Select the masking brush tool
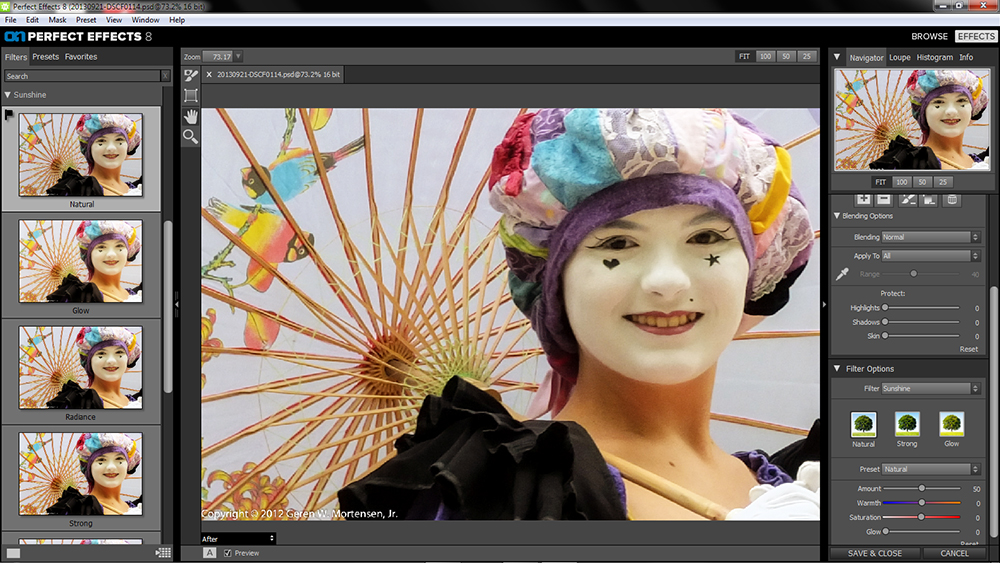Viewport: 1000px width, 563px height. (x=190, y=75)
